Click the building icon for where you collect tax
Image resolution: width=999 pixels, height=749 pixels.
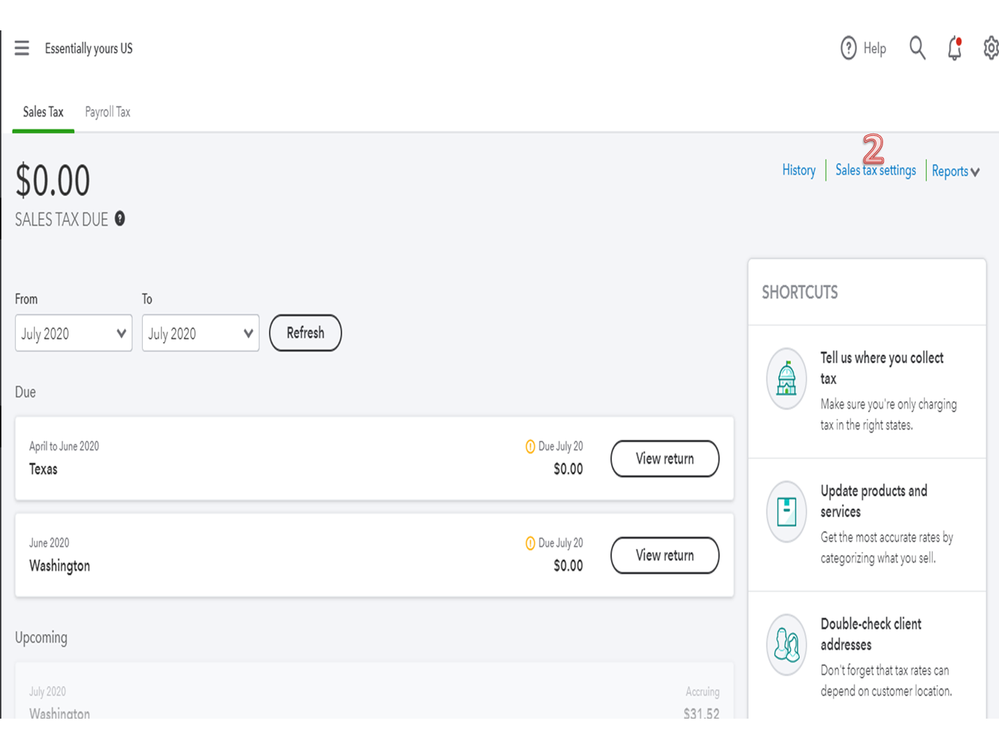tap(786, 379)
